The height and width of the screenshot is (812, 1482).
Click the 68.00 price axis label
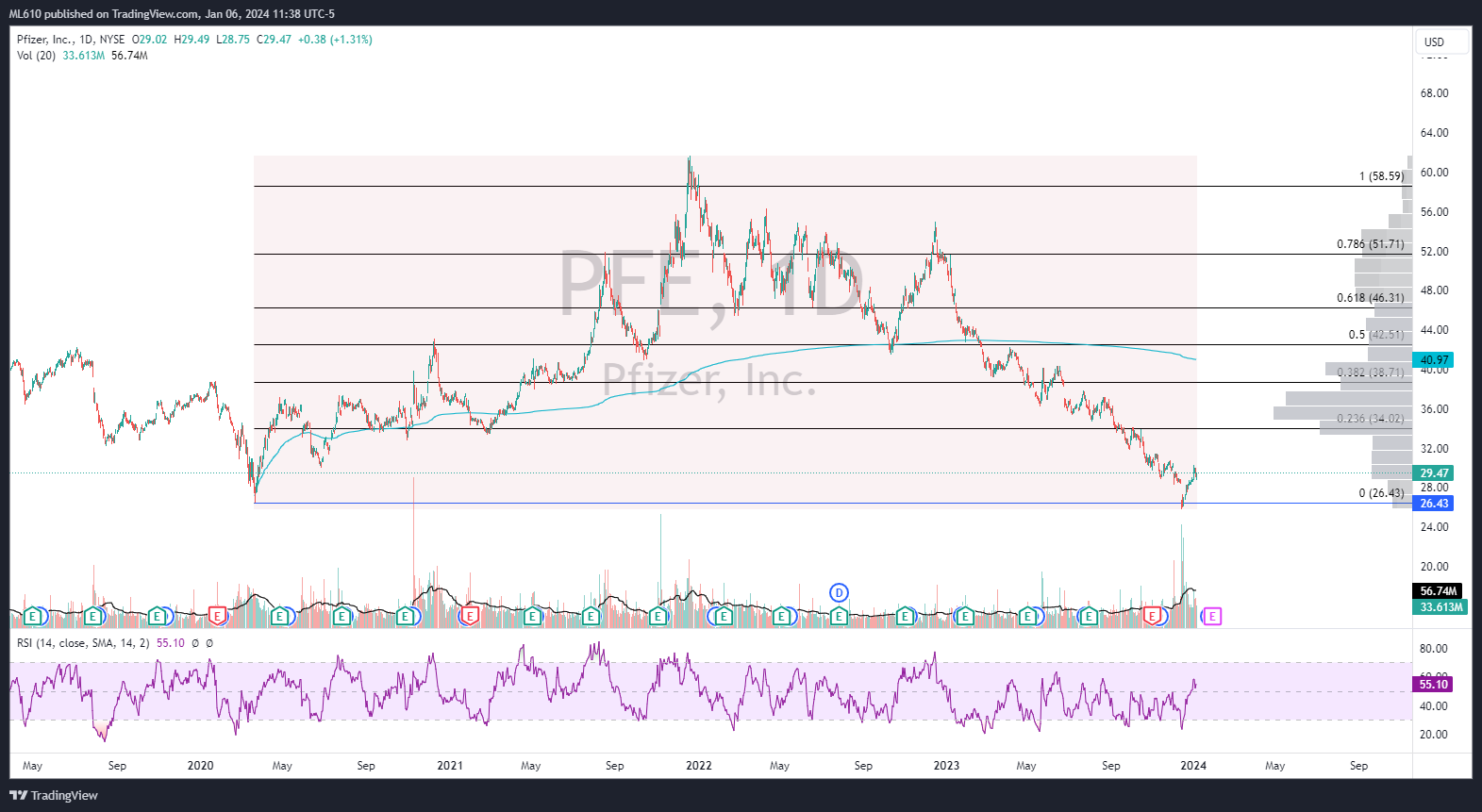(x=1434, y=93)
